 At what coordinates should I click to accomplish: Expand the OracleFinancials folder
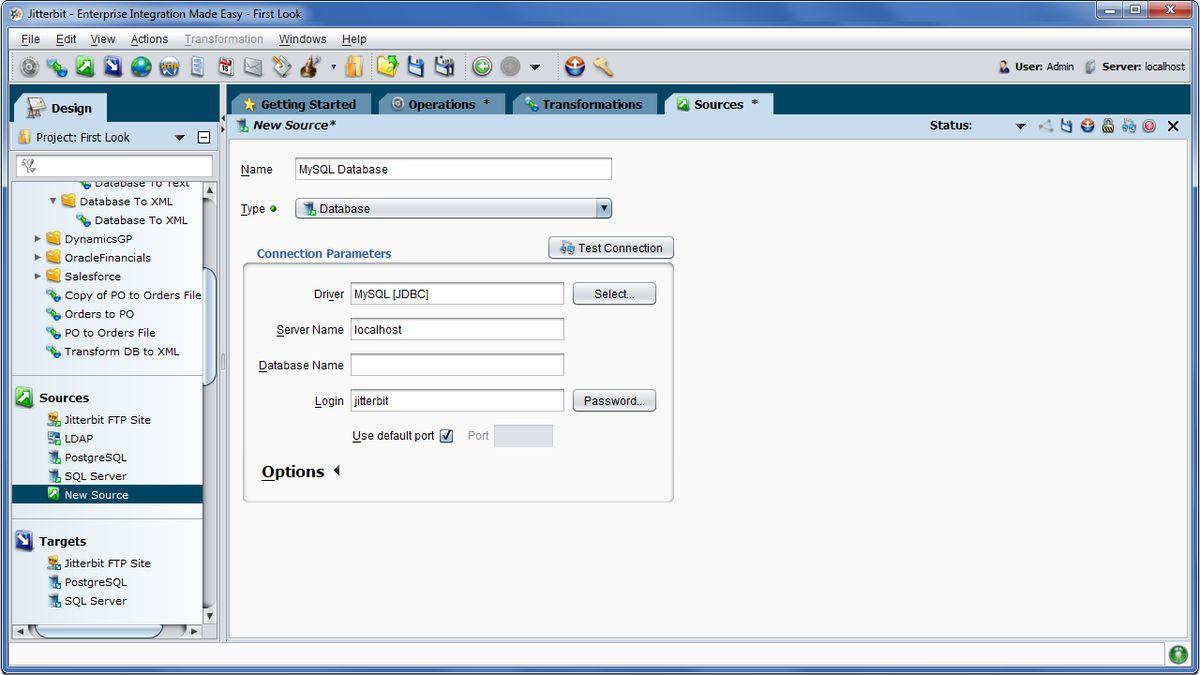[38, 258]
